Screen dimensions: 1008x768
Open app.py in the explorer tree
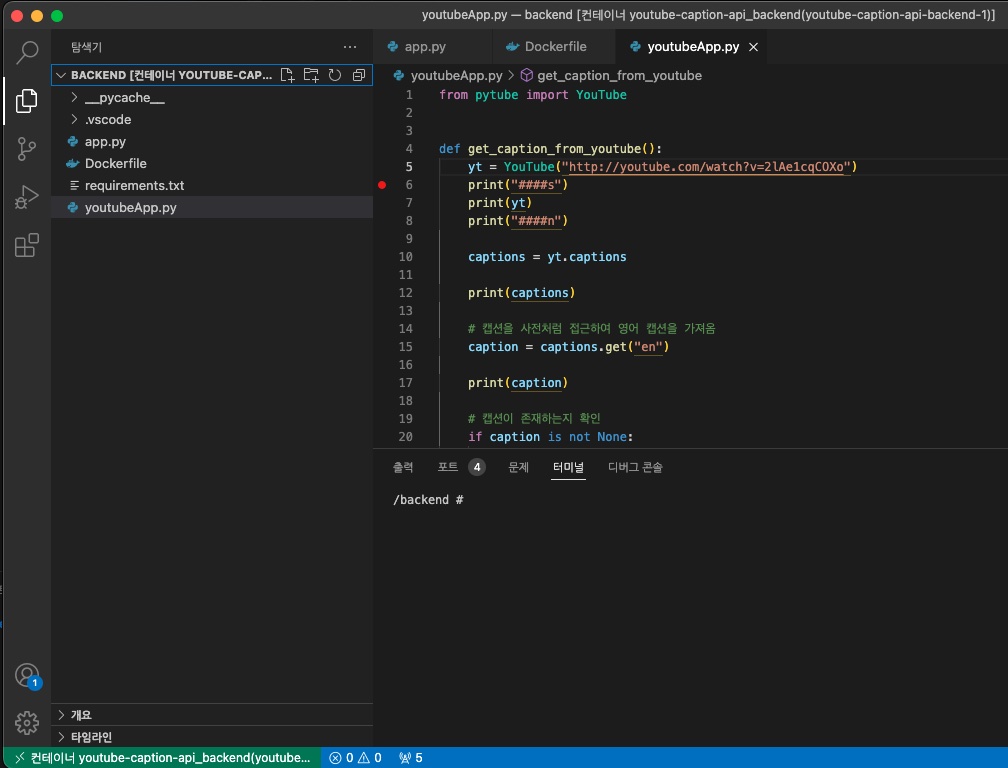click(x=212, y=141)
